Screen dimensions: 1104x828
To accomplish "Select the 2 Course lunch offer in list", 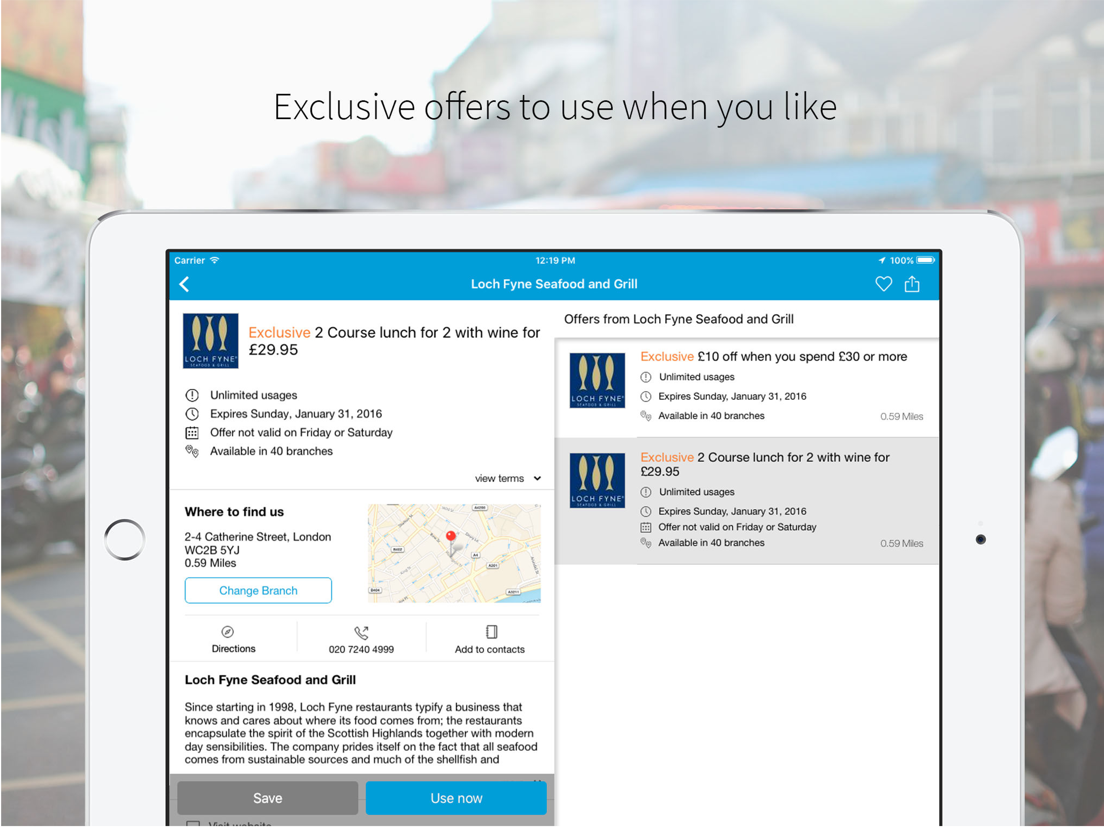I will [x=746, y=501].
